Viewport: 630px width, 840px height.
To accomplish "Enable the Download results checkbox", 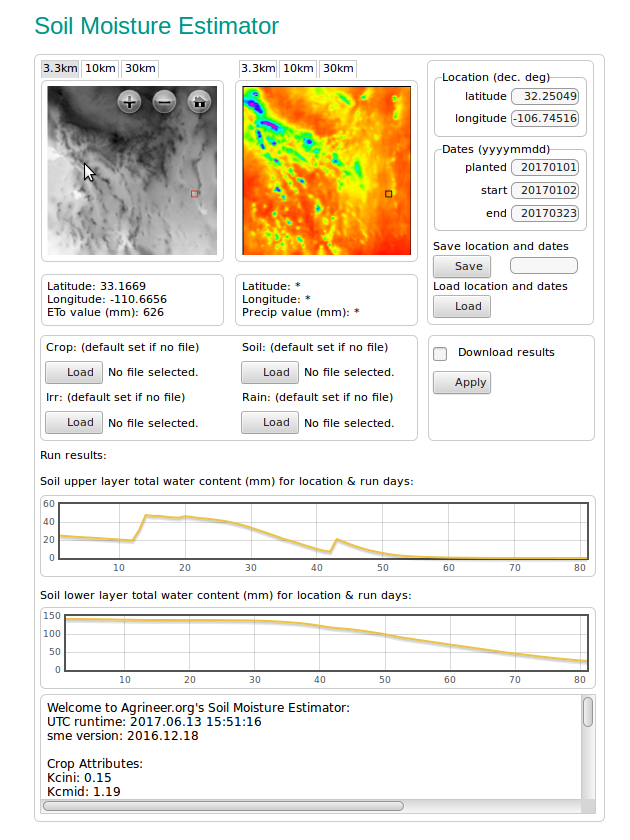I will pyautogui.click(x=439, y=353).
